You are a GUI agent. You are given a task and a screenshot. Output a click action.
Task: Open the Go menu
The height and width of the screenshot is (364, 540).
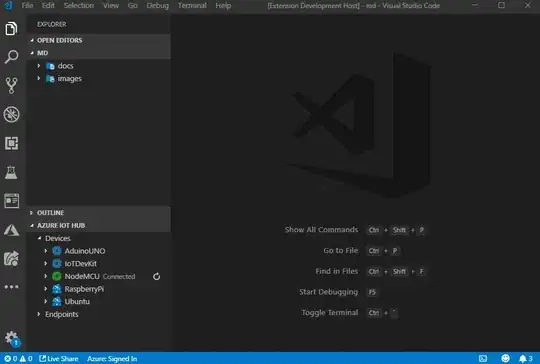coord(133,6)
